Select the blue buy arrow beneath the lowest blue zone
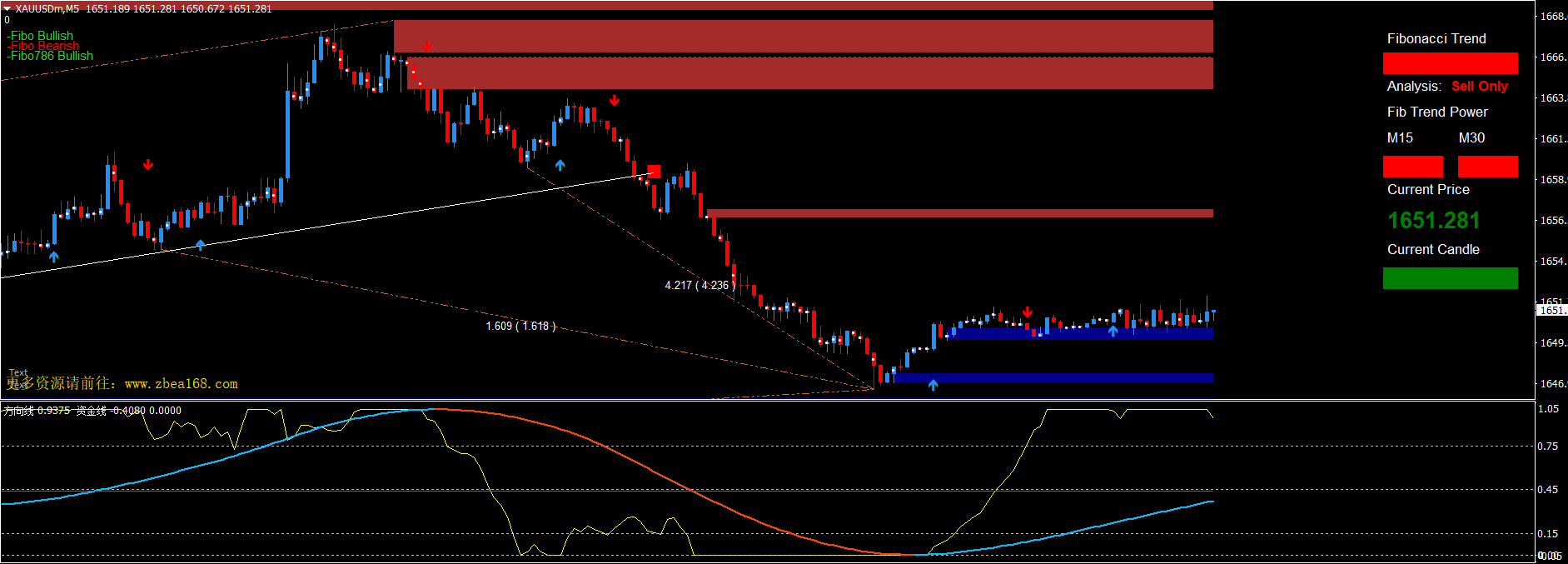This screenshot has width=1568, height=564. [933, 385]
